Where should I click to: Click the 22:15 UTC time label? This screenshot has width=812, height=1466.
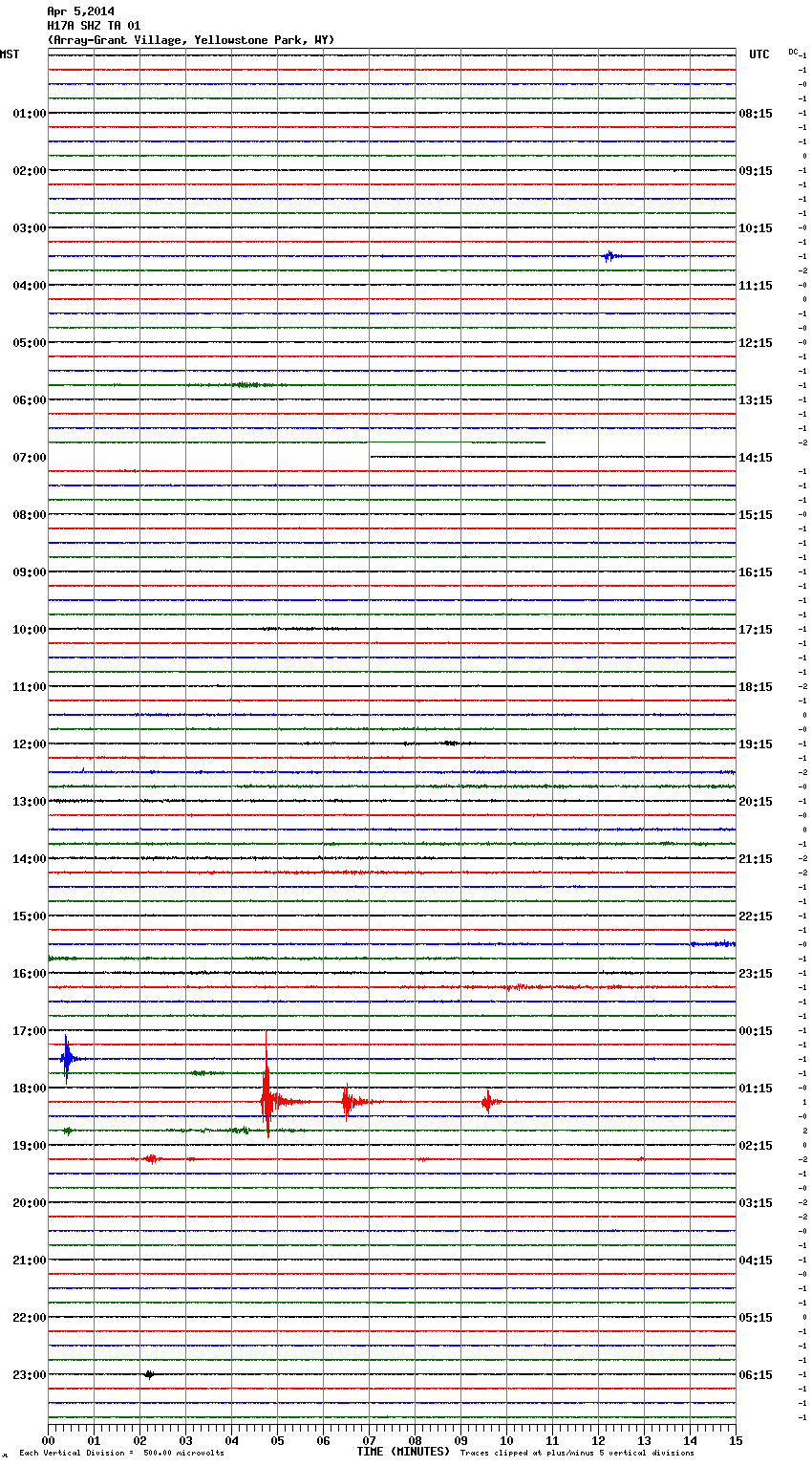tap(756, 916)
